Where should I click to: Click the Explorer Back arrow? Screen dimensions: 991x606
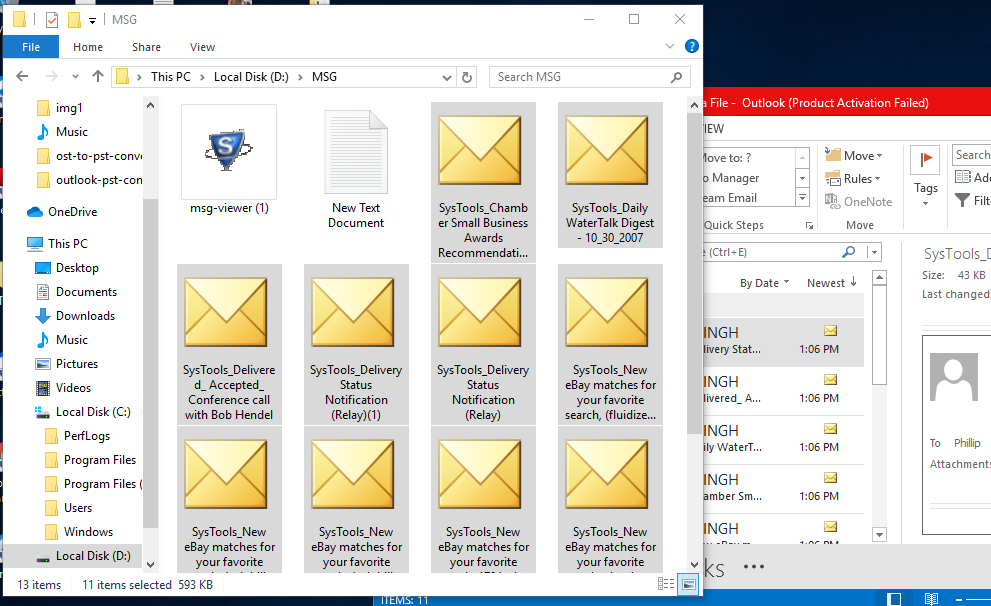tap(22, 76)
